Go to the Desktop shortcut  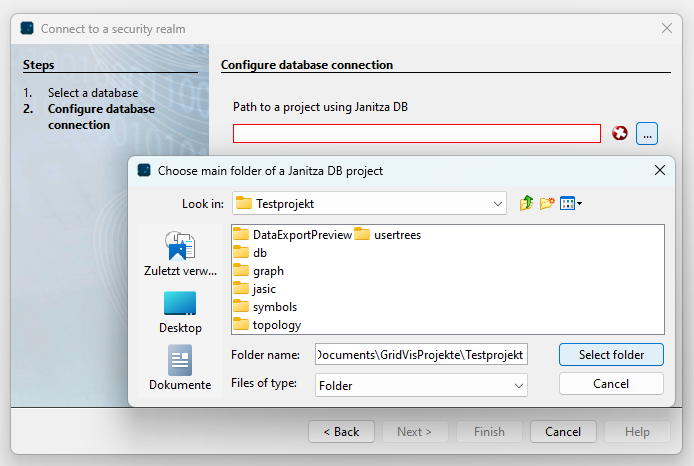point(180,312)
